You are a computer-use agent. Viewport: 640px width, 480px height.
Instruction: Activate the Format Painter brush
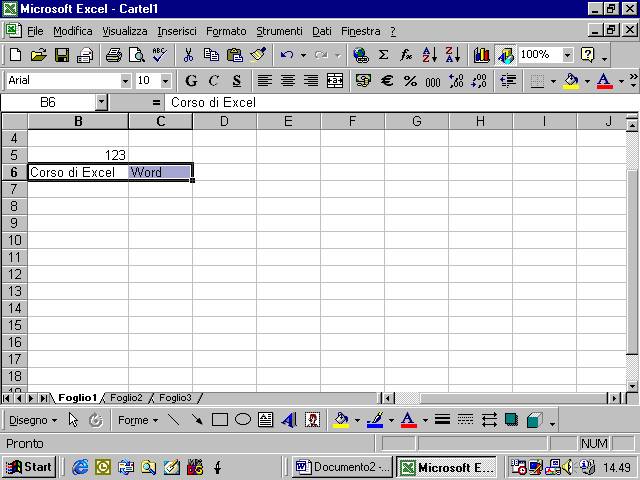point(258,55)
